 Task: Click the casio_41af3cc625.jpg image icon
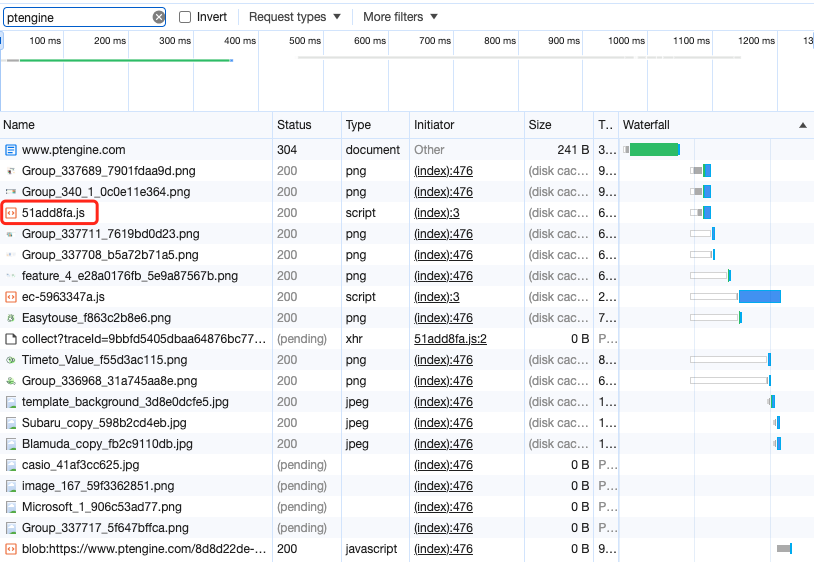(x=11, y=465)
